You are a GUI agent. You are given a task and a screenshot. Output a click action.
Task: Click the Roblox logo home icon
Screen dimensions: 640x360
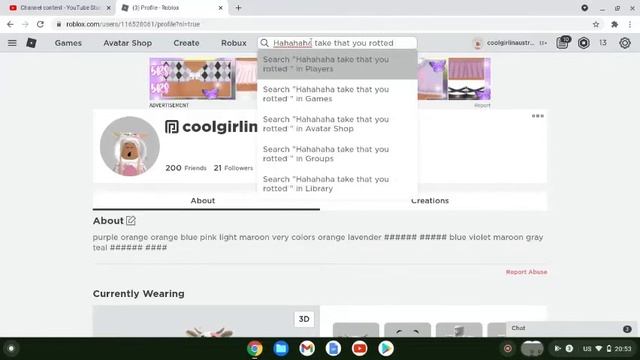(31, 43)
